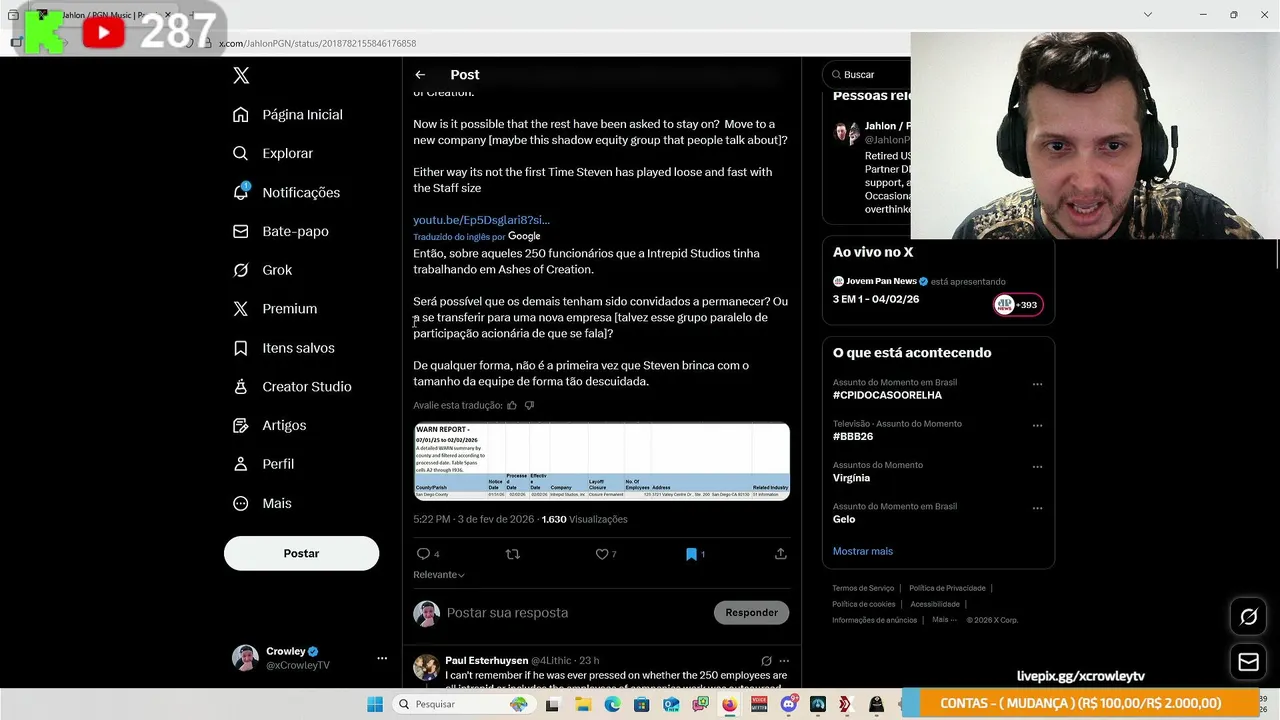Open Notificações from the sidebar

(287, 192)
